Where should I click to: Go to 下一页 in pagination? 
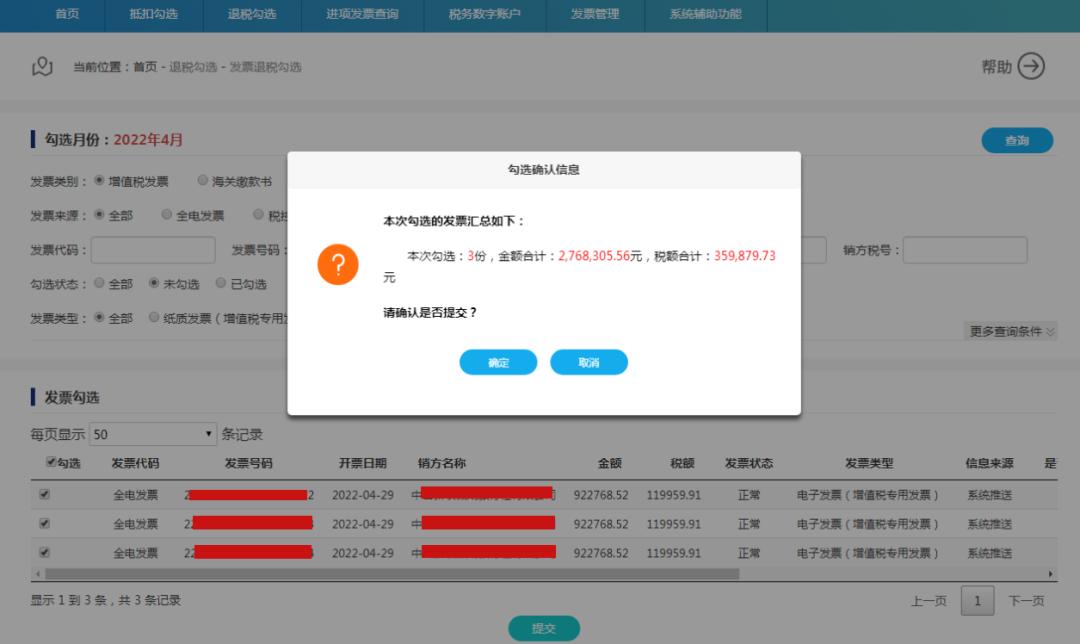point(1027,600)
